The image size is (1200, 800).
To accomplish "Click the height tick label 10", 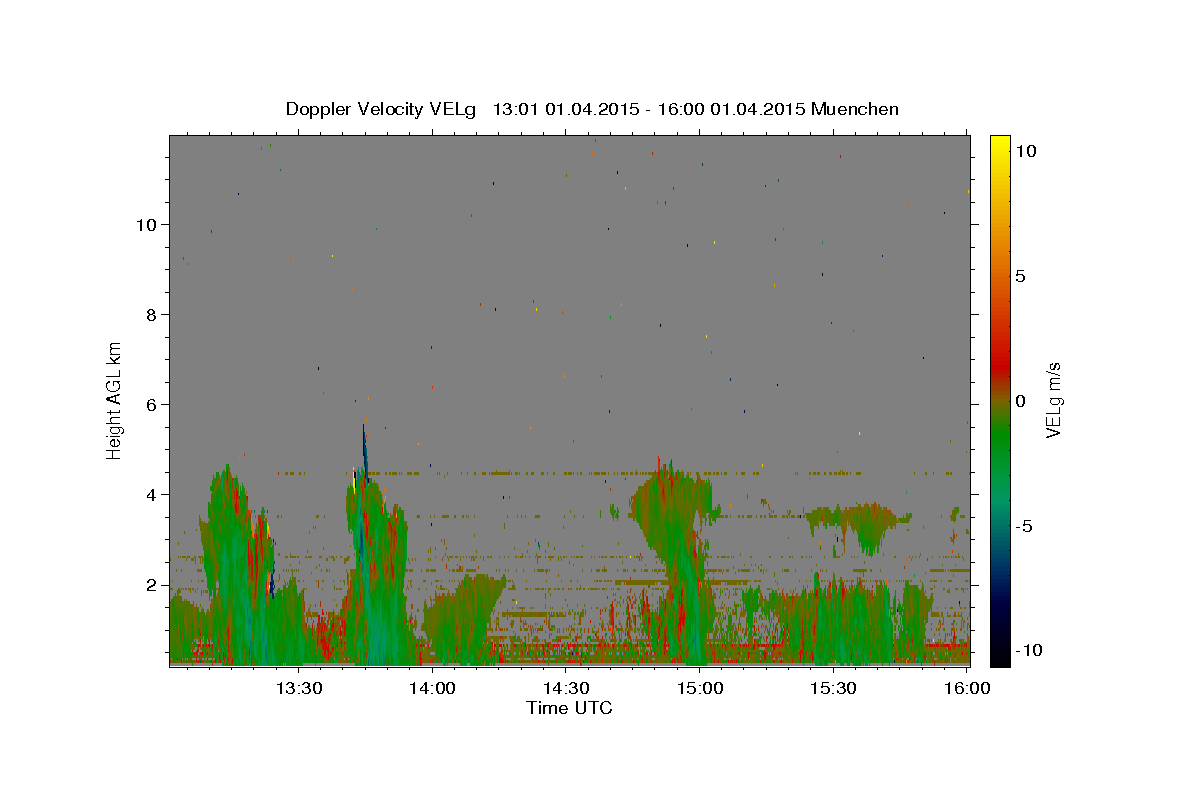I will (146, 225).
